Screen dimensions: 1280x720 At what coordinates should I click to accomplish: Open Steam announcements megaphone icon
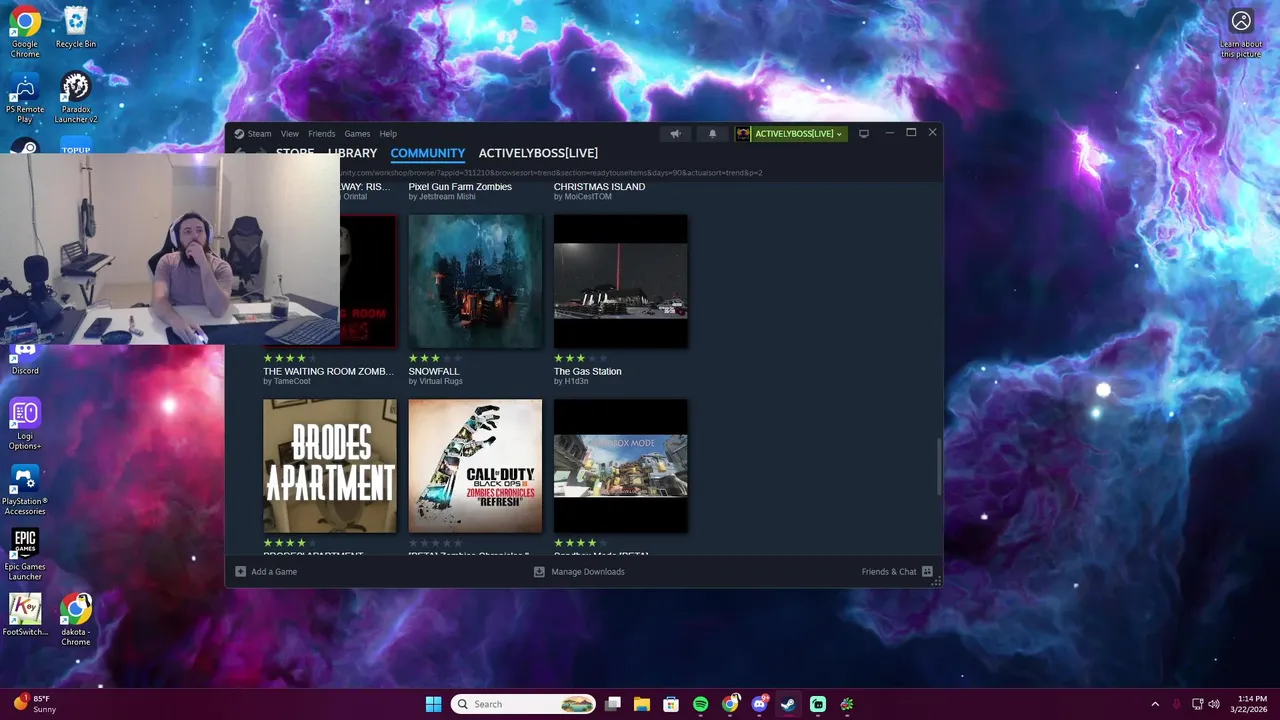675,133
